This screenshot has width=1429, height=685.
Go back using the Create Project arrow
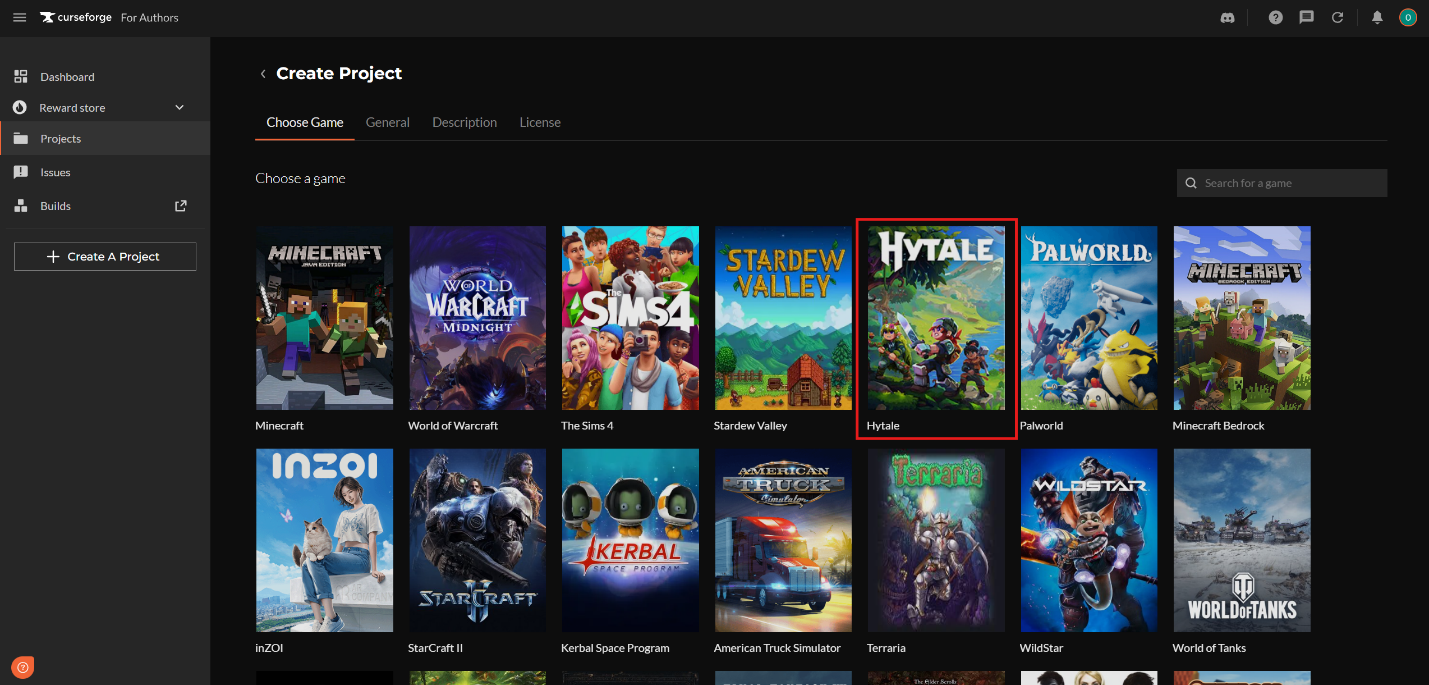click(263, 74)
